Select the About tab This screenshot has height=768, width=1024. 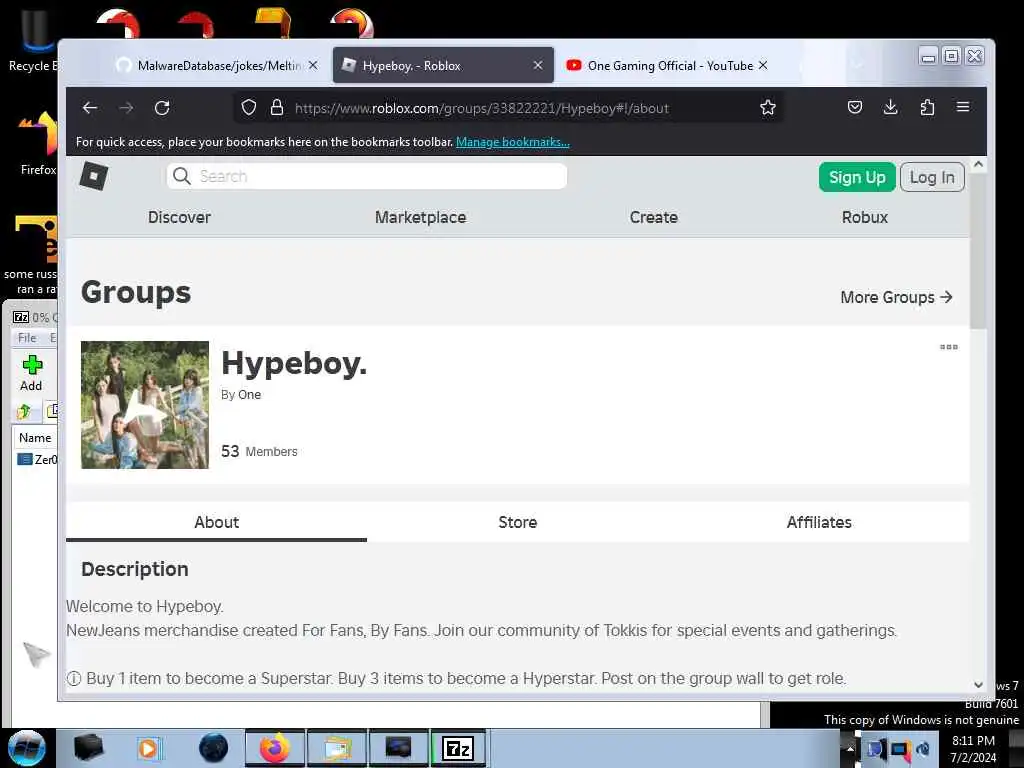coord(216,522)
